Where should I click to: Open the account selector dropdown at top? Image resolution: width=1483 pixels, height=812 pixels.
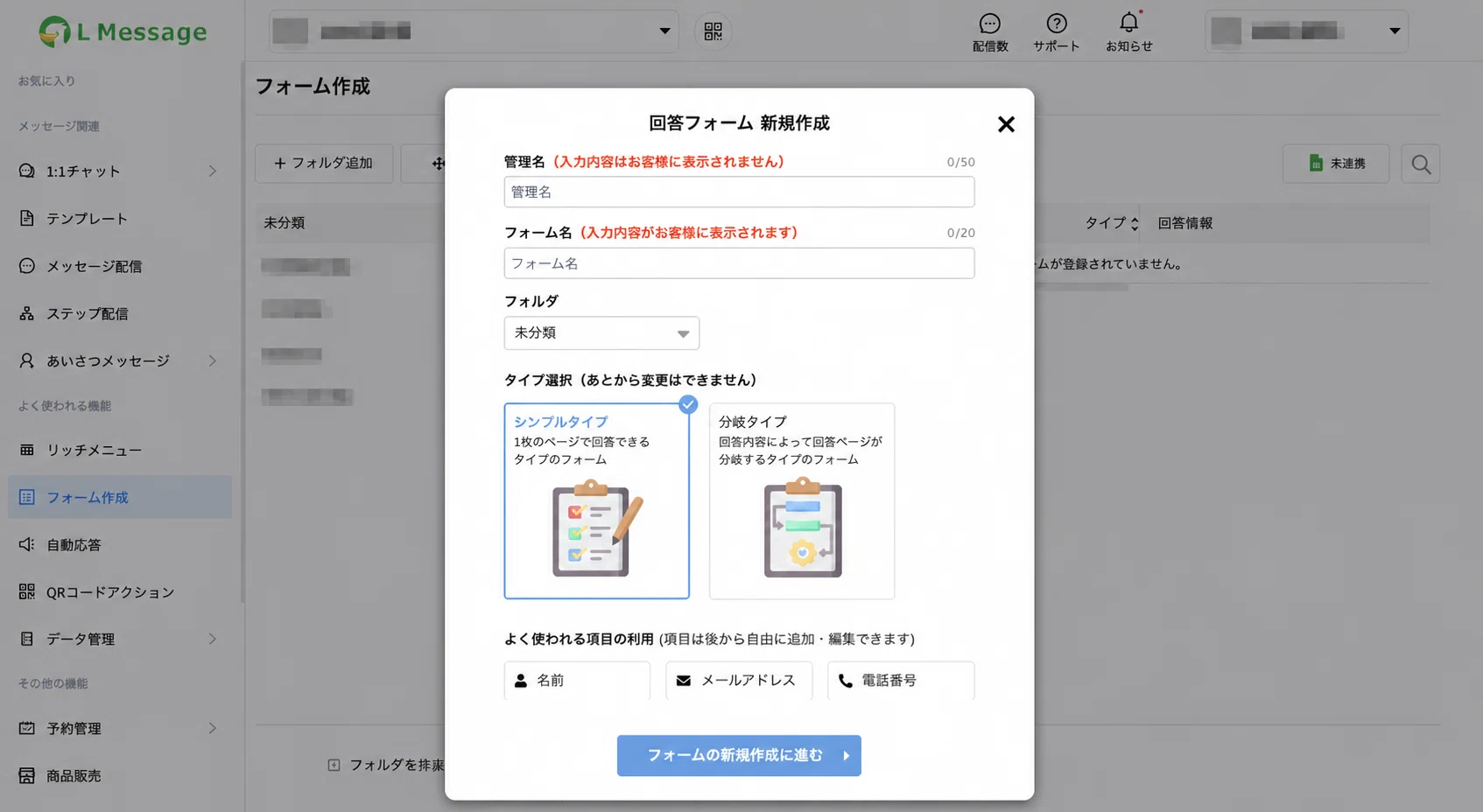click(474, 31)
